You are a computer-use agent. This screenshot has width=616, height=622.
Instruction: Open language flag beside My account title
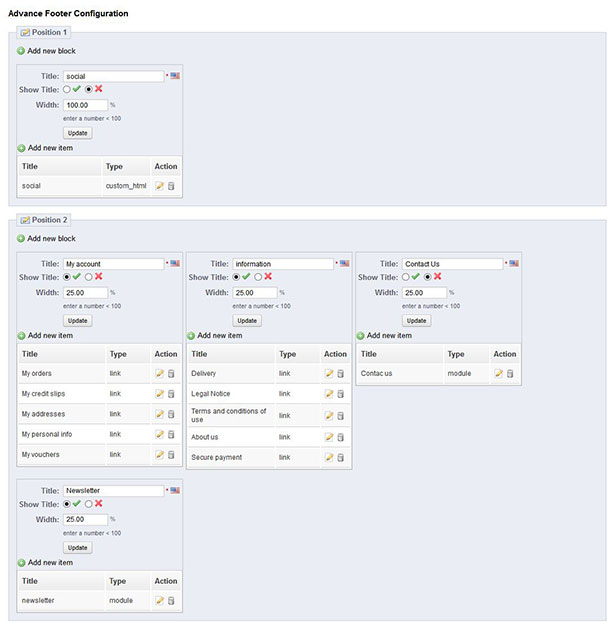click(175, 263)
